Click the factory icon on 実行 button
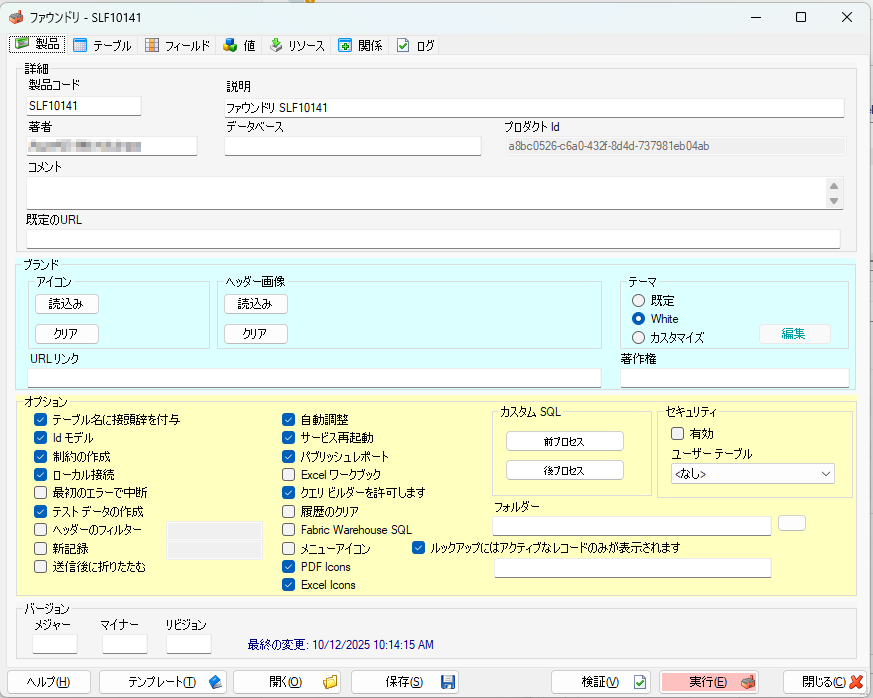The width and height of the screenshot is (873, 698). coord(748,682)
